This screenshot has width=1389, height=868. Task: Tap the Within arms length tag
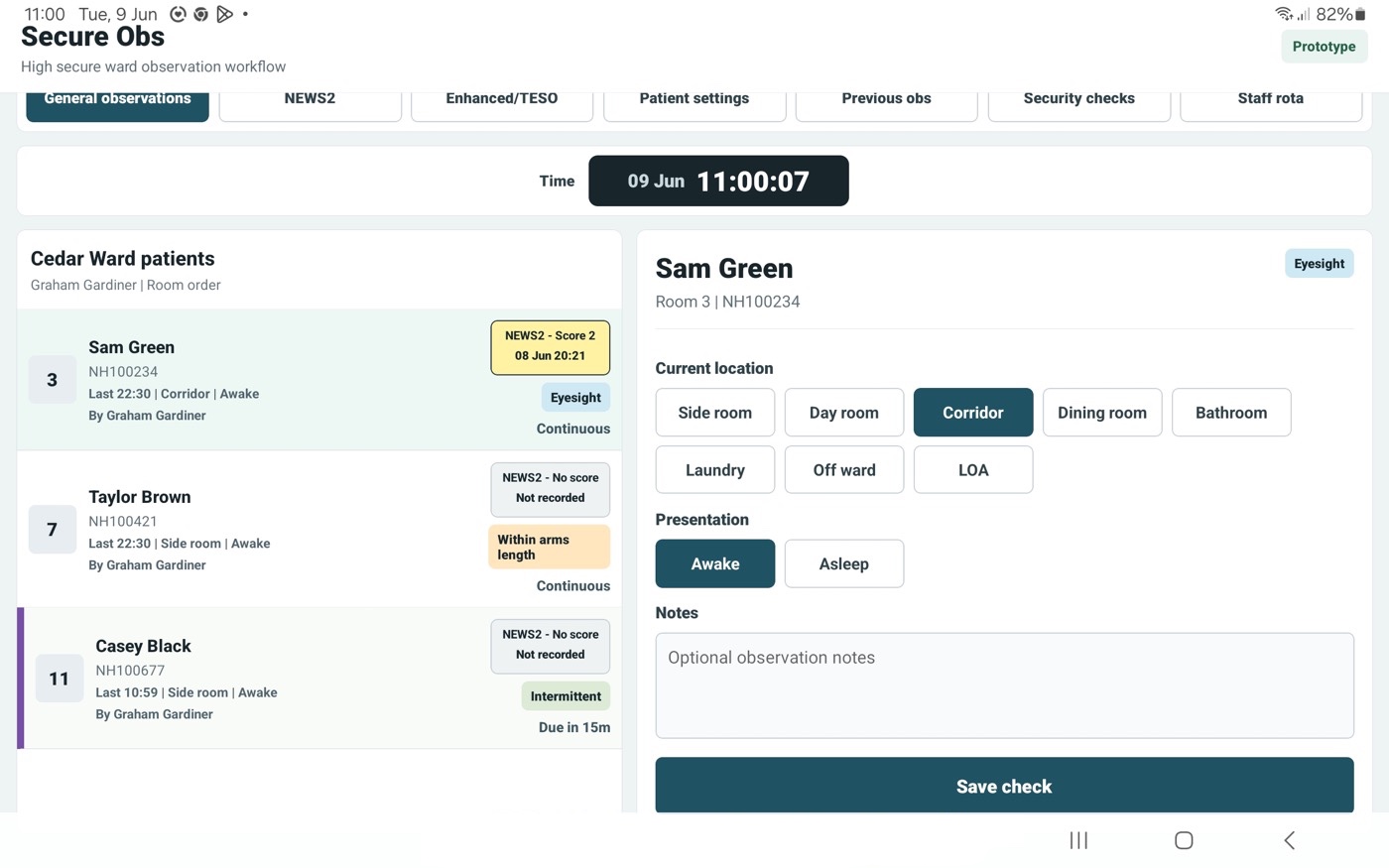550,547
